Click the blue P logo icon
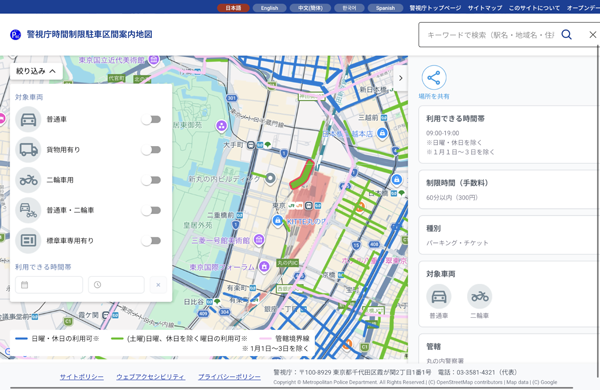 (x=15, y=35)
